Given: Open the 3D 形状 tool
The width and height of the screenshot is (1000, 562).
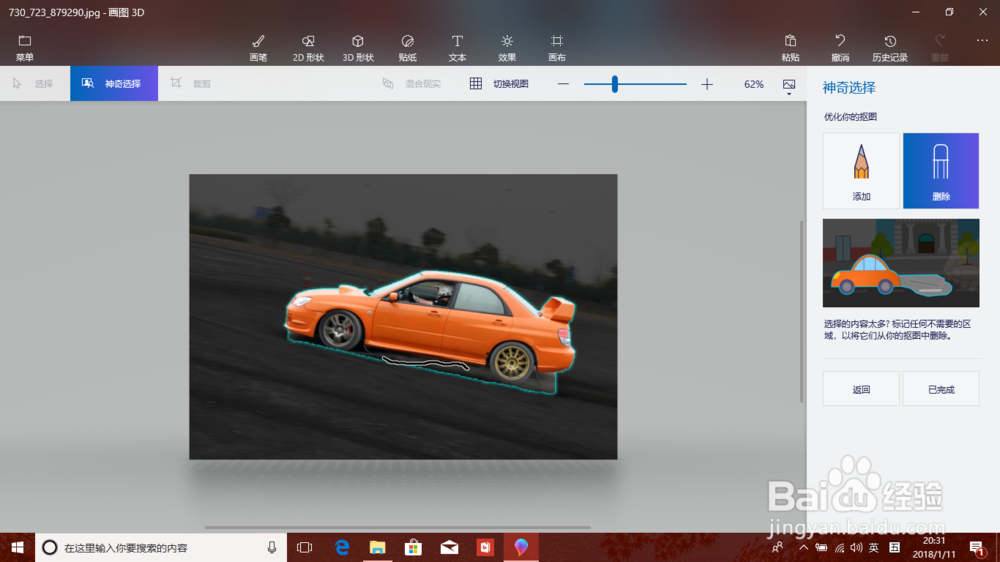Looking at the screenshot, I should [x=358, y=48].
